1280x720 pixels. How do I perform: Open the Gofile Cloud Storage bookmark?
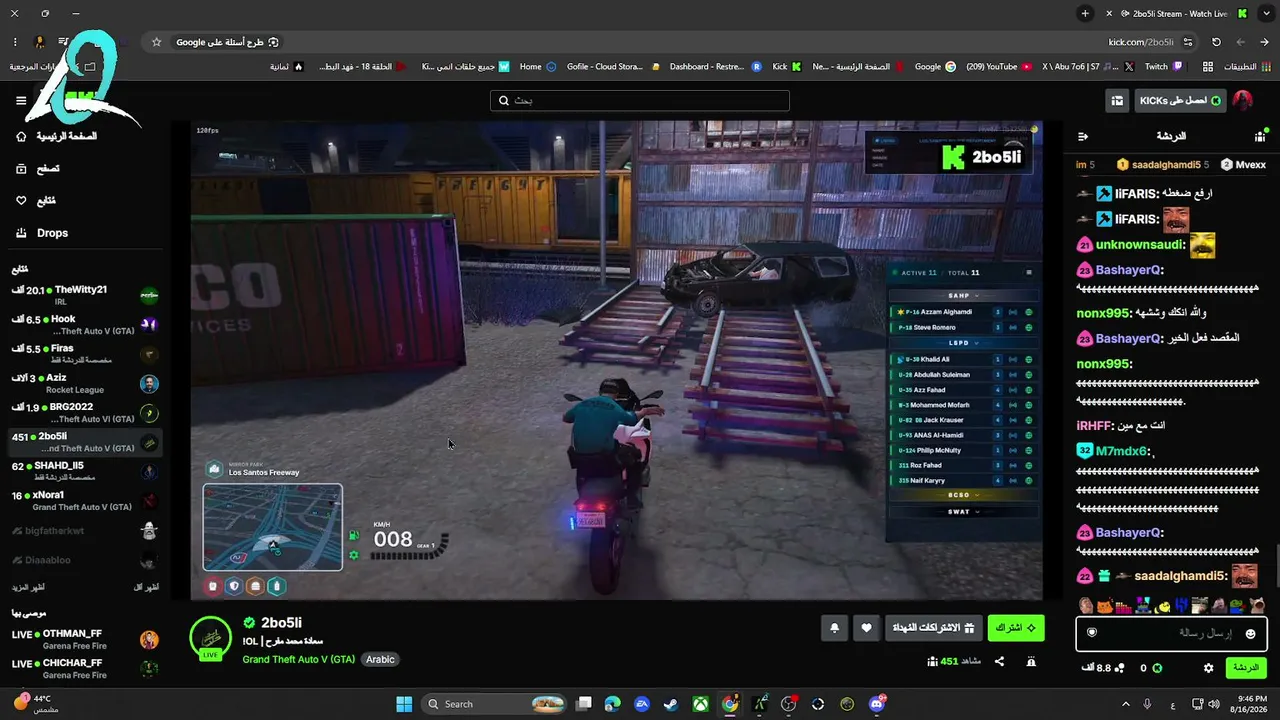point(614,67)
